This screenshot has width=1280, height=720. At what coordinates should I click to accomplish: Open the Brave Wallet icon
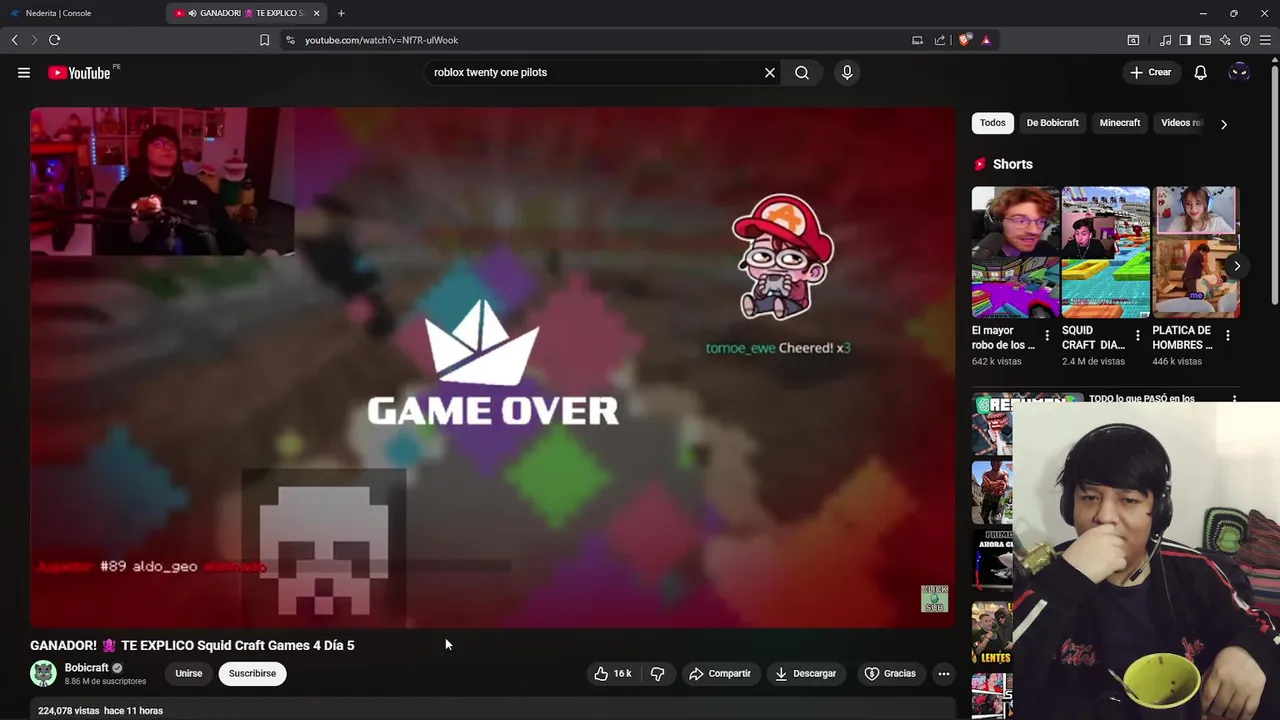(x=1205, y=40)
